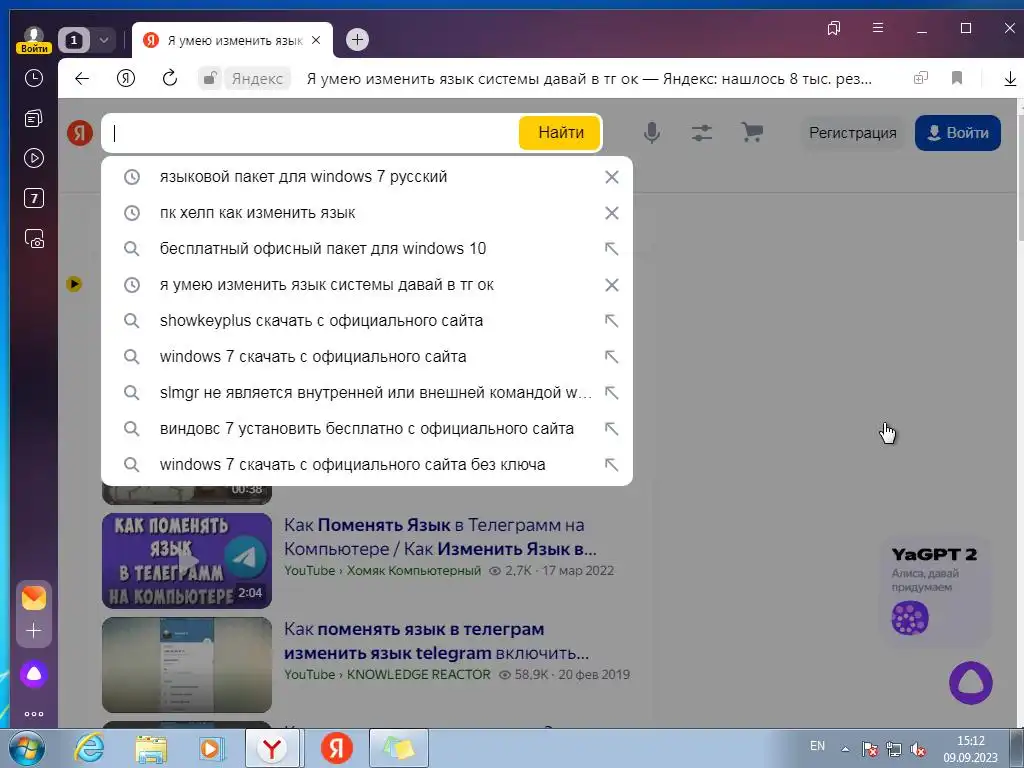Open the KNOWLEDGE REACTOR video thumbnail

click(x=187, y=665)
